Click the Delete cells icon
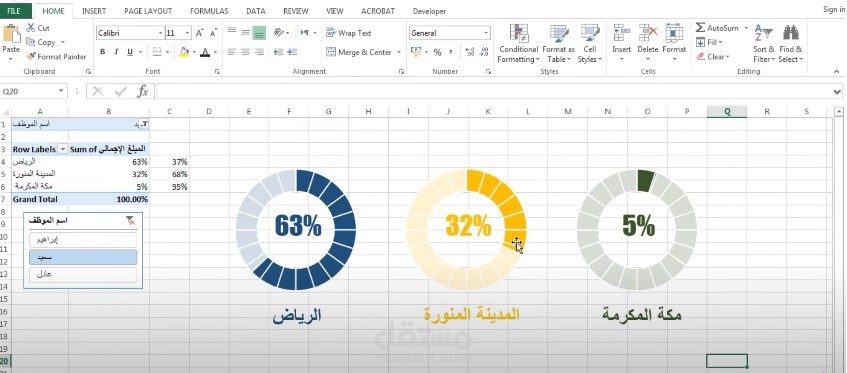Image resolution: width=847 pixels, height=373 pixels. pyautogui.click(x=648, y=33)
